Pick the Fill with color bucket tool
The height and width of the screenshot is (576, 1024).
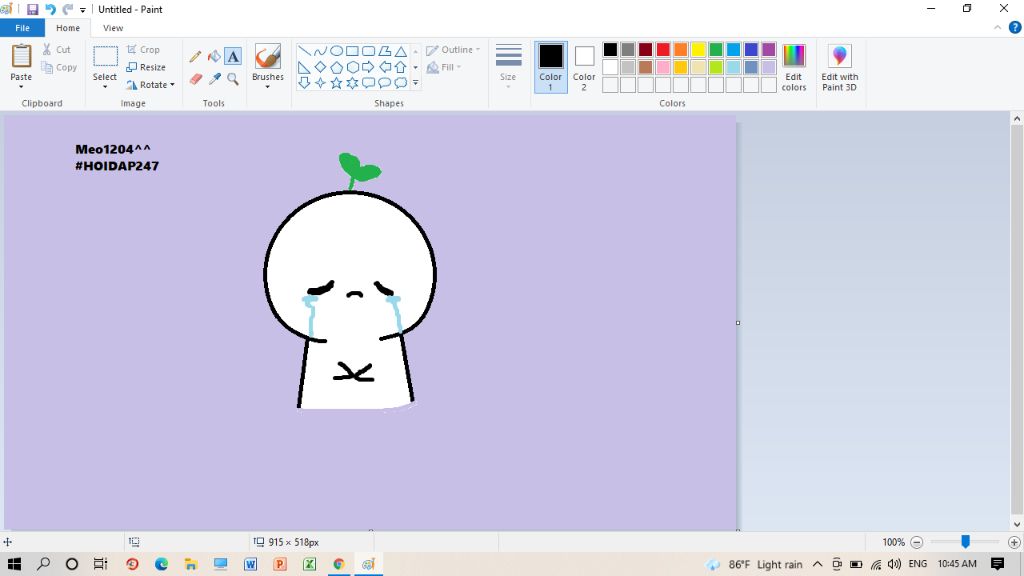(x=214, y=57)
